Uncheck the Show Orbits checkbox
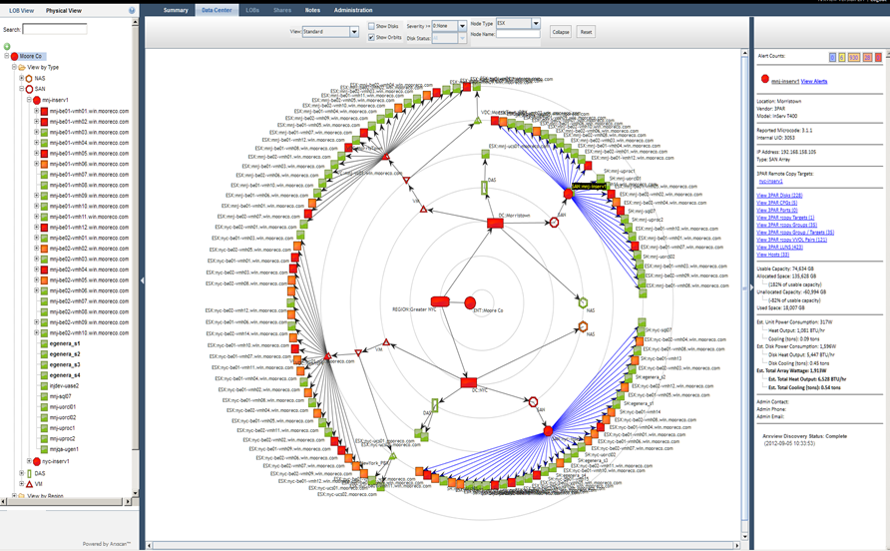 (x=372, y=37)
